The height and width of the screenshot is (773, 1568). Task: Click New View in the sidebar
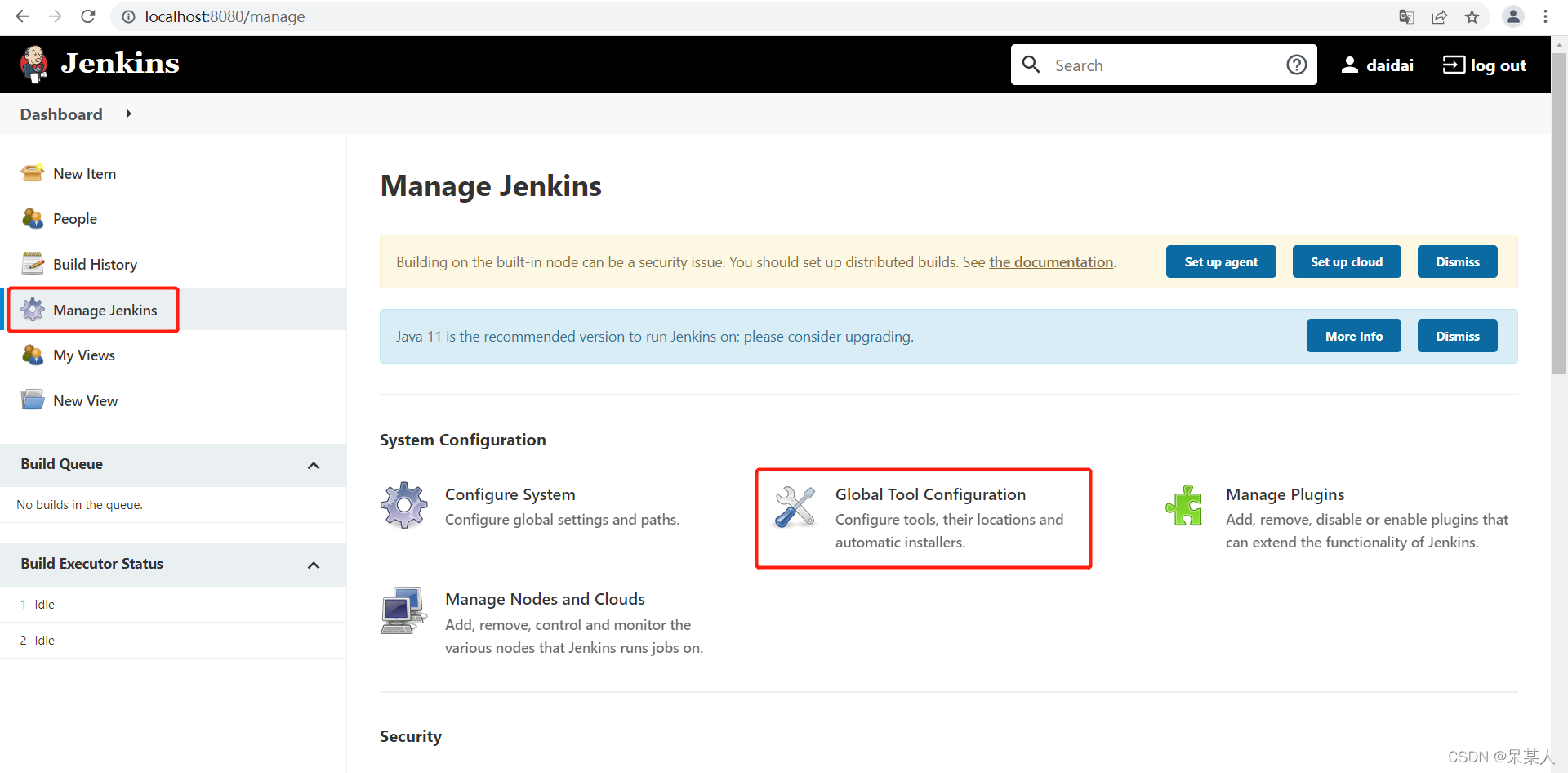click(85, 400)
